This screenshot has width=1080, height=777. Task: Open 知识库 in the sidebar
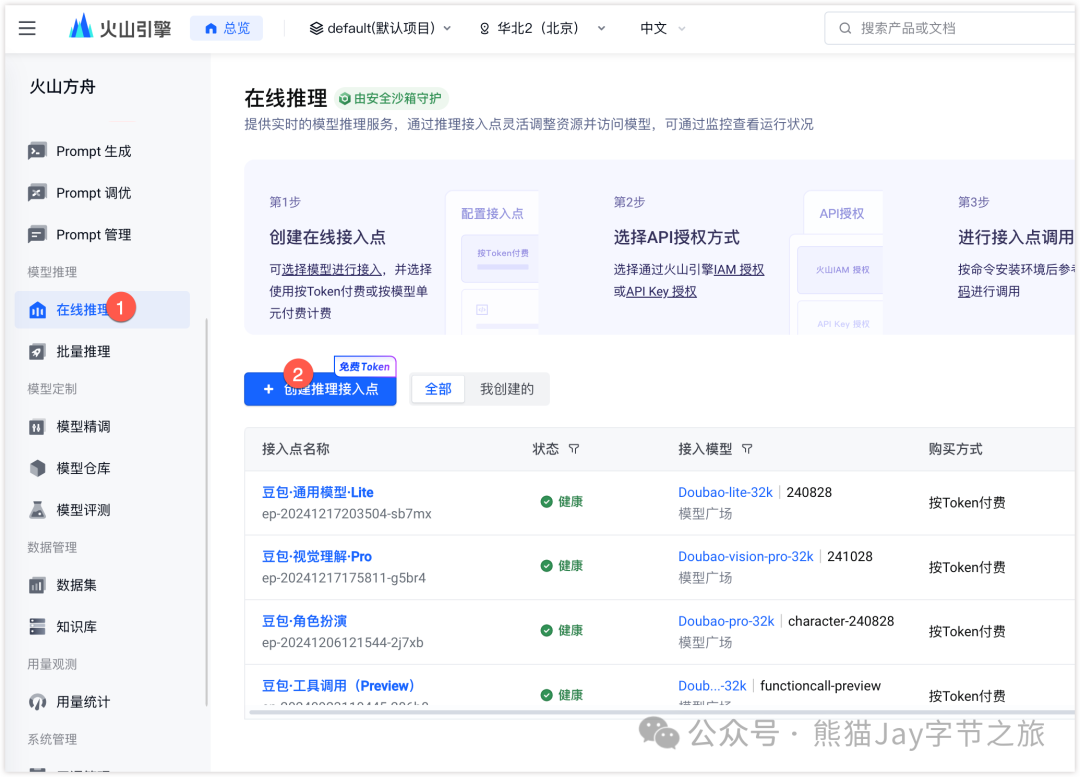click(76, 627)
